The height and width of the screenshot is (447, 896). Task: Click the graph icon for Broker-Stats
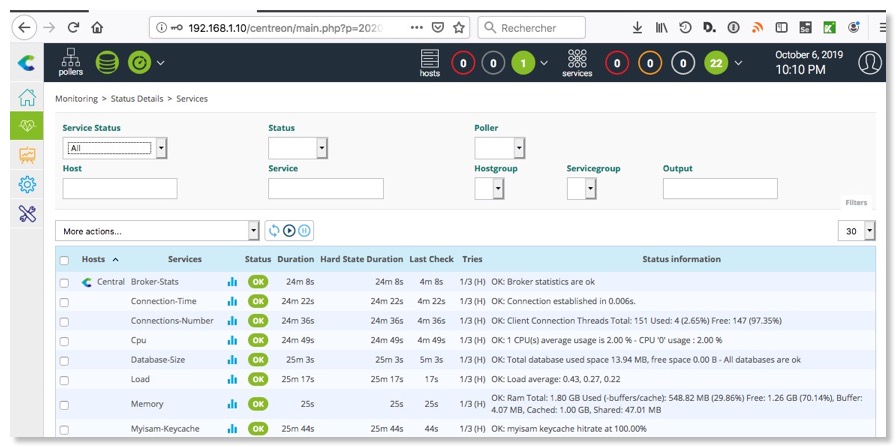point(232,282)
